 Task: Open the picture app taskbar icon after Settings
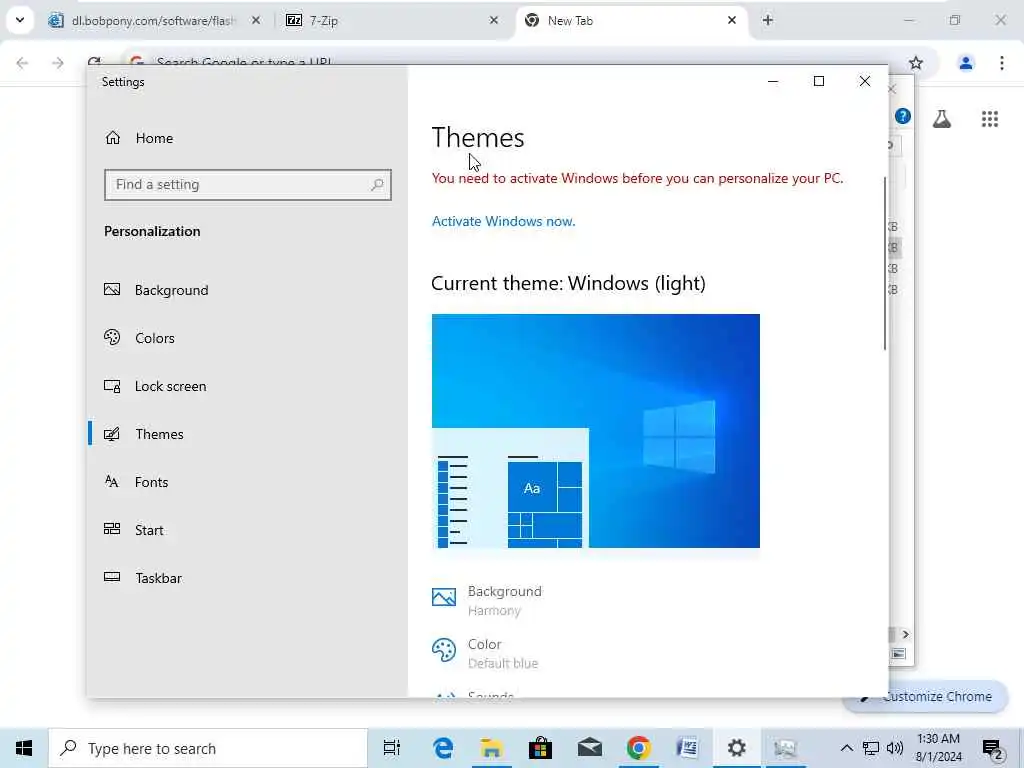point(785,748)
